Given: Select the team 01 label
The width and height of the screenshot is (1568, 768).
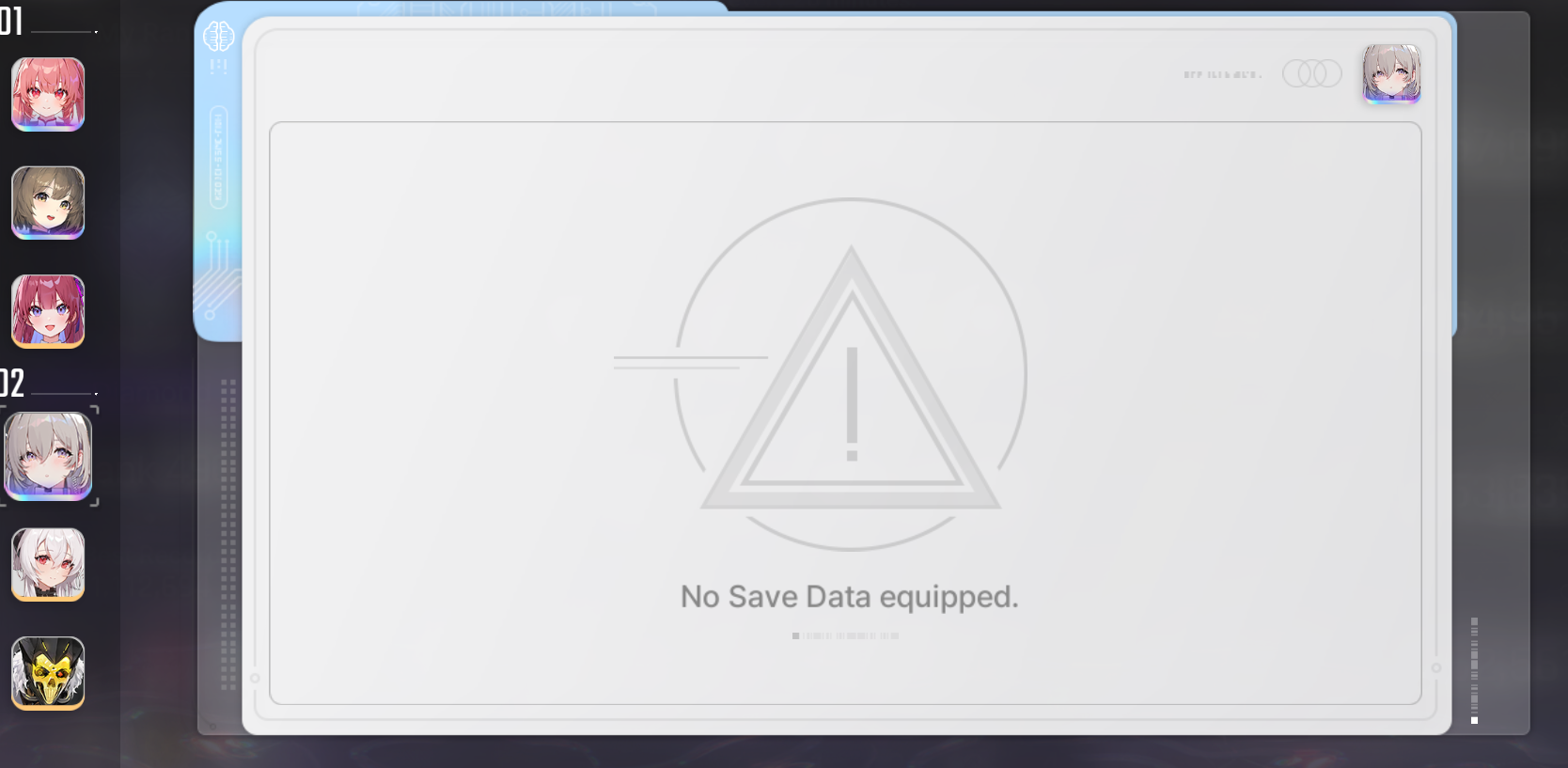Looking at the screenshot, I should tap(11, 21).
